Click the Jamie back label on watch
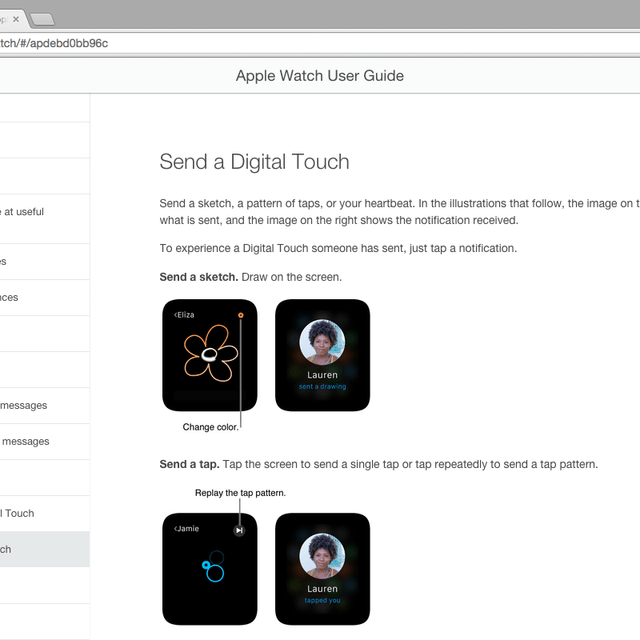 tap(187, 529)
